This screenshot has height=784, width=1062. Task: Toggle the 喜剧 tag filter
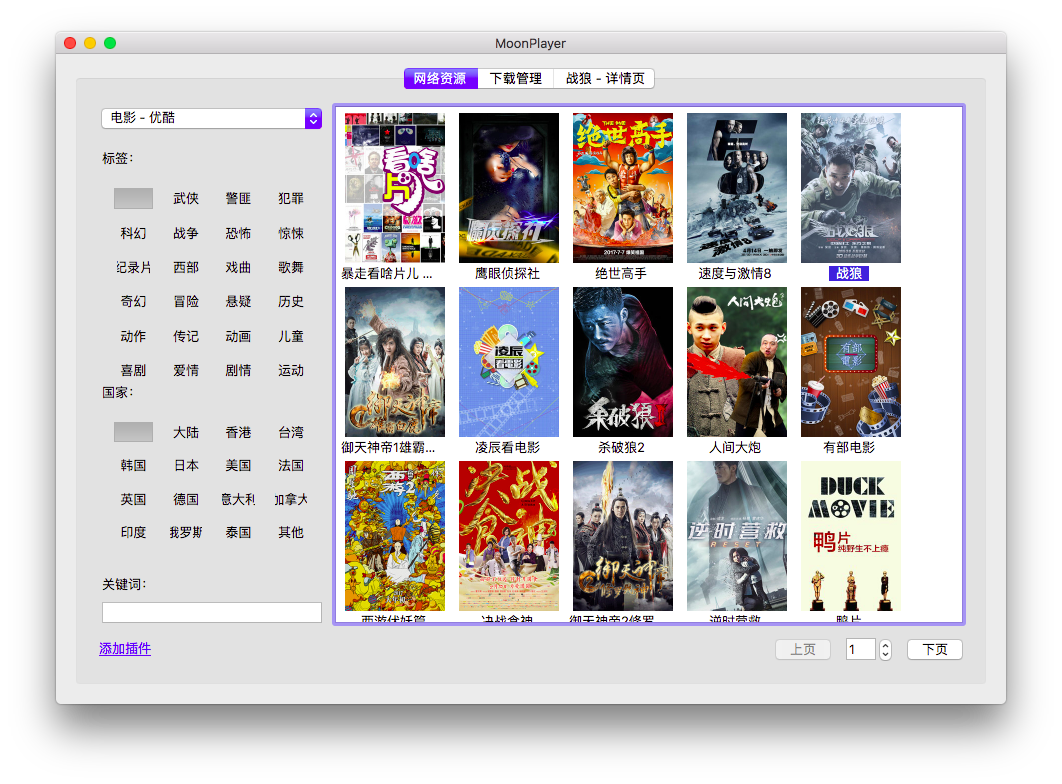[x=133, y=370]
